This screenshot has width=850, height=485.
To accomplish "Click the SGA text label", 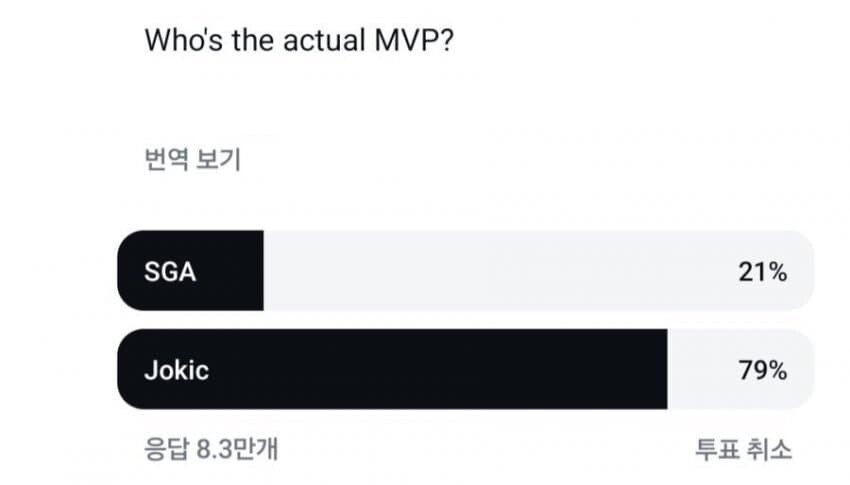I will tap(170, 271).
